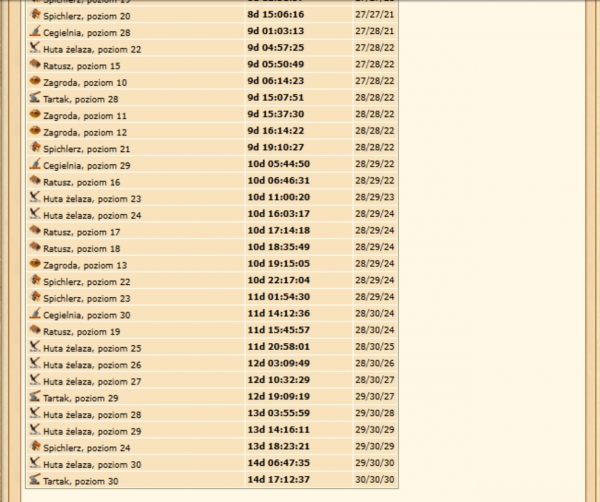Click the 30/30/30 levels cell

374,481
